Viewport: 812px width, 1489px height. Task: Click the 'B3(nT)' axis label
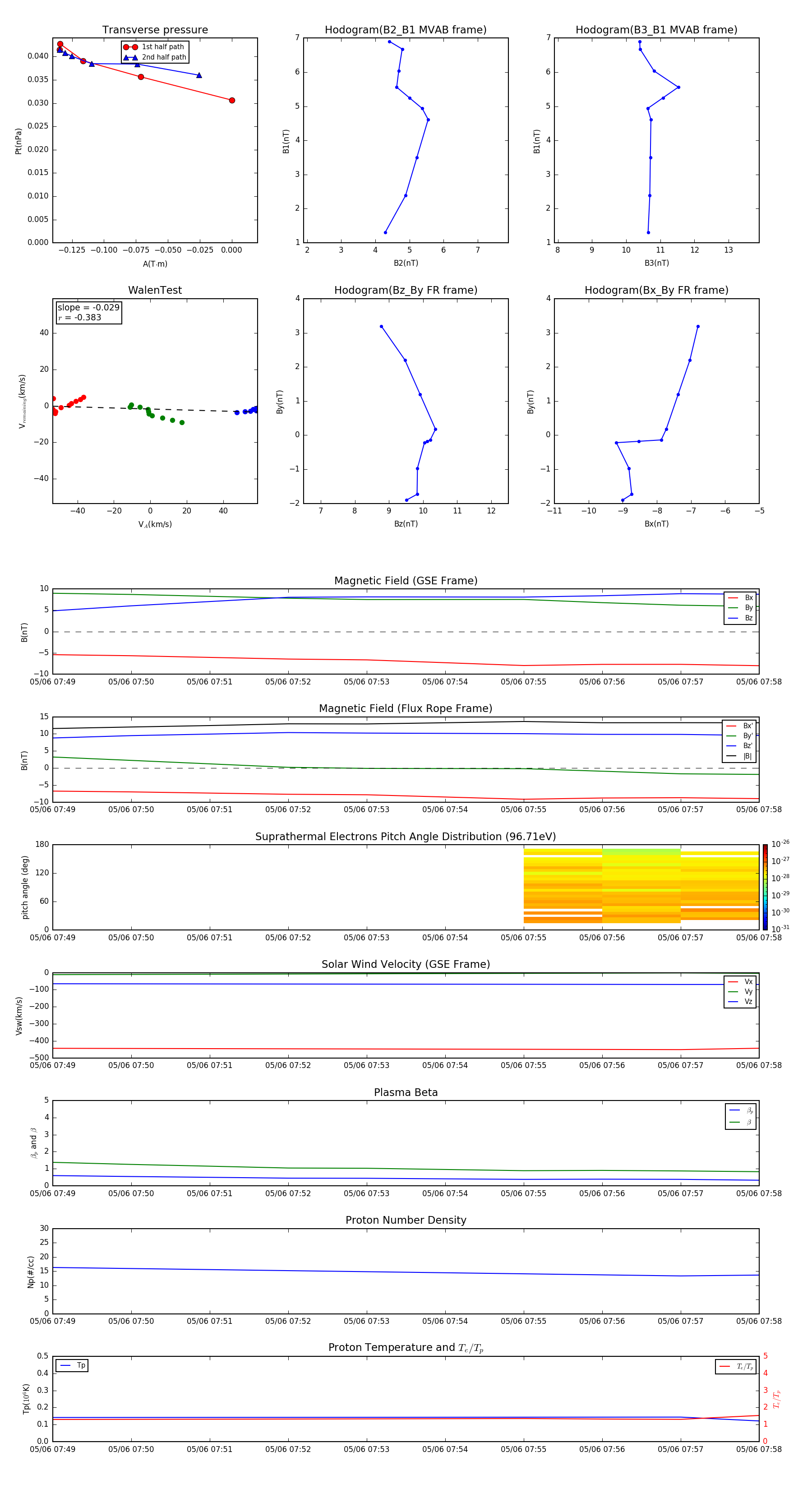656,263
